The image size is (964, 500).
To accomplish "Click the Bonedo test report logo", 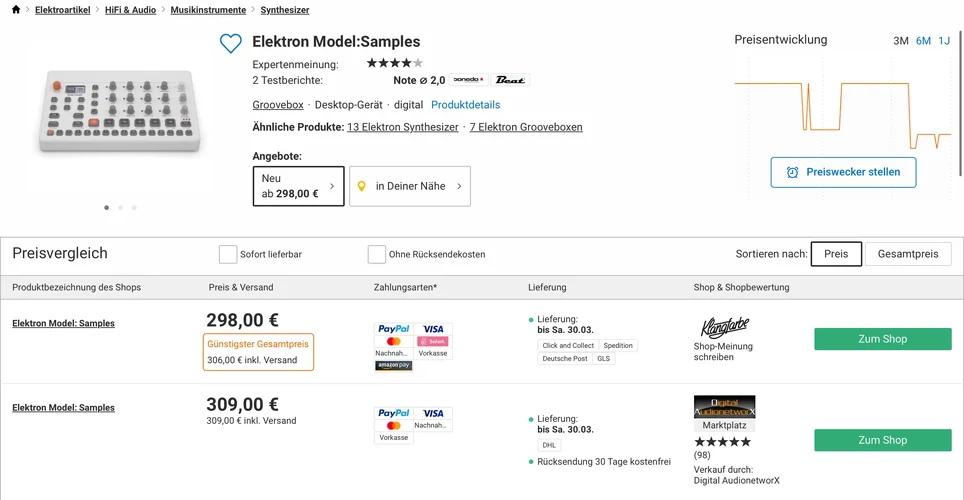I will [x=468, y=80].
